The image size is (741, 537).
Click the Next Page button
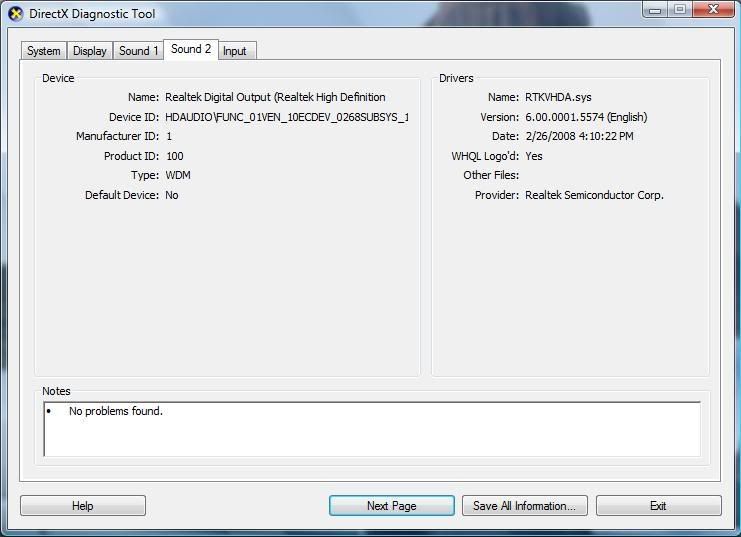(x=392, y=506)
